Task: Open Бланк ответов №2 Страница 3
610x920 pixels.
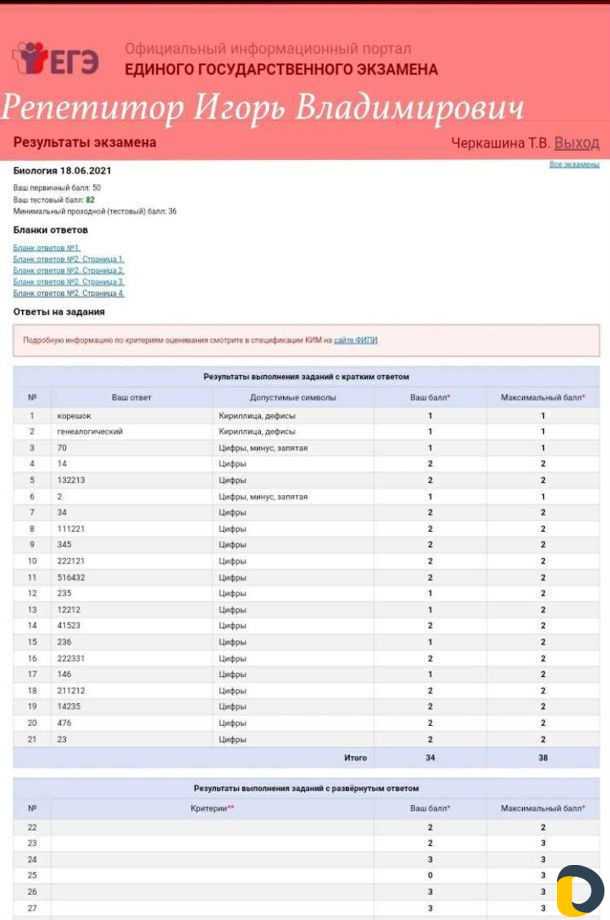Action: [x=69, y=282]
